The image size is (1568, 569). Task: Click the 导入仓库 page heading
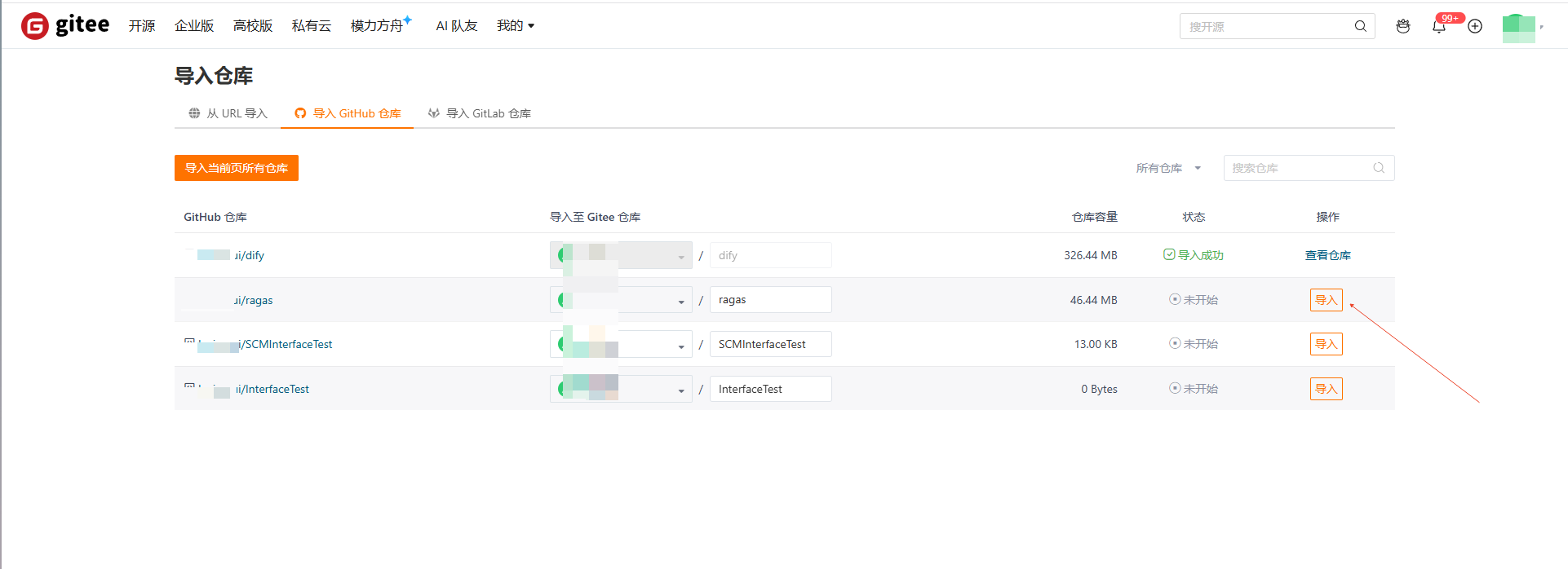click(x=214, y=76)
